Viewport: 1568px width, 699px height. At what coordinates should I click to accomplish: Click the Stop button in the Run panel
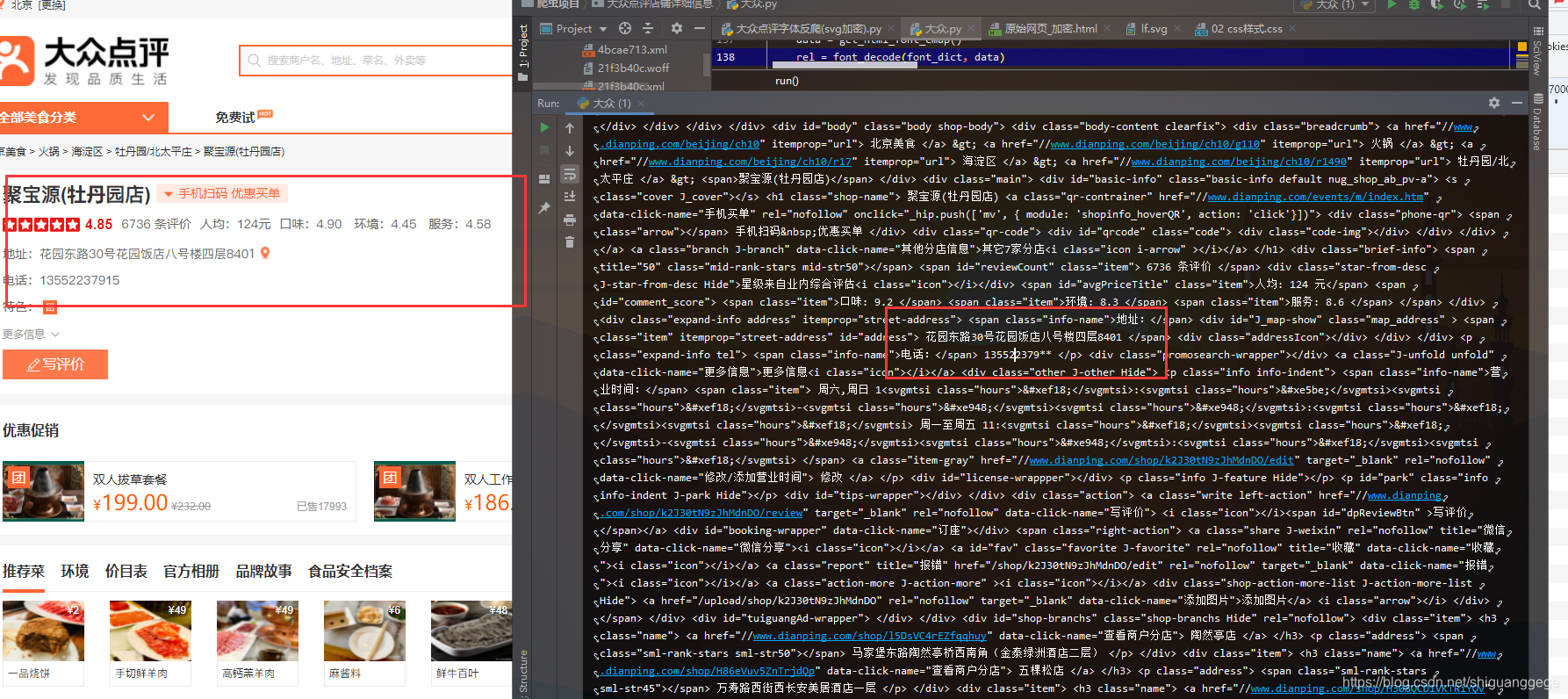(x=544, y=151)
